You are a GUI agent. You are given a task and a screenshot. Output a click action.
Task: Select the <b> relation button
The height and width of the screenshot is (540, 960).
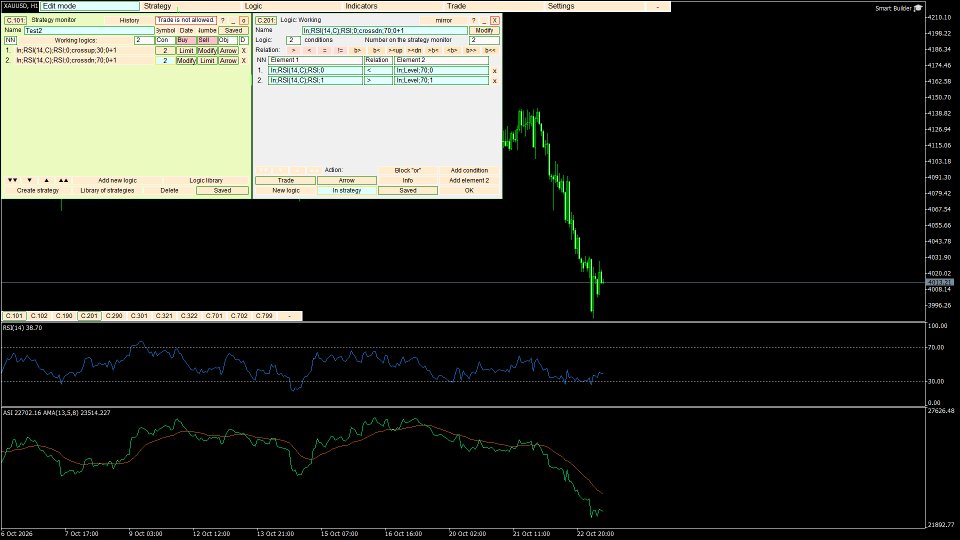452,50
